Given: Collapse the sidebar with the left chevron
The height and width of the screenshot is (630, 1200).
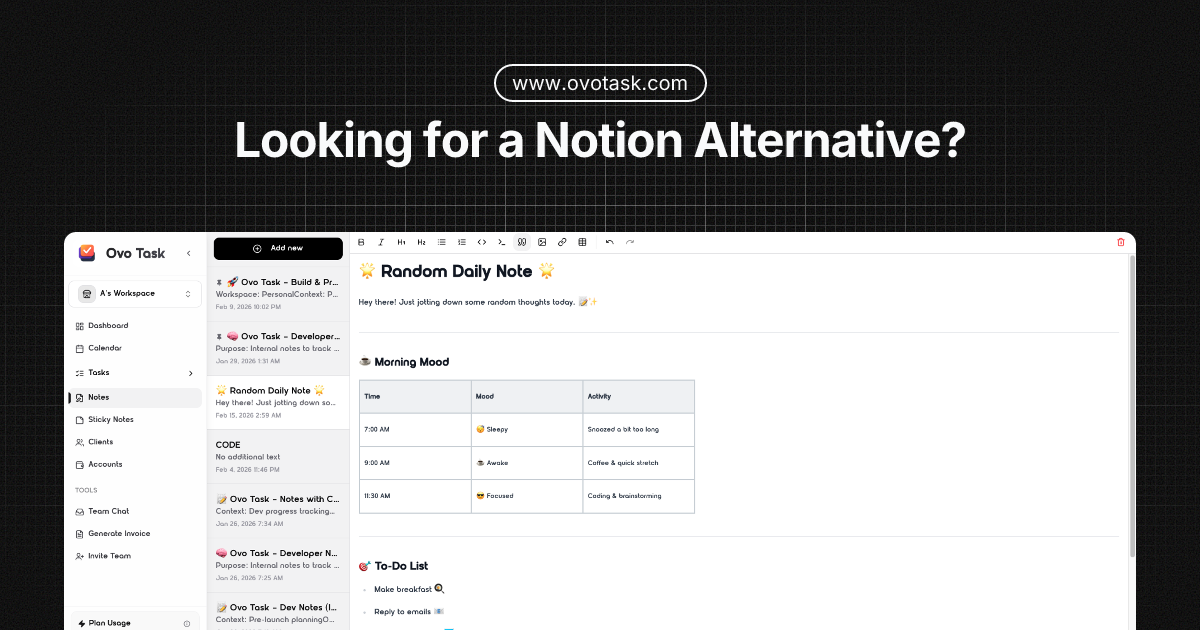Looking at the screenshot, I should (188, 253).
